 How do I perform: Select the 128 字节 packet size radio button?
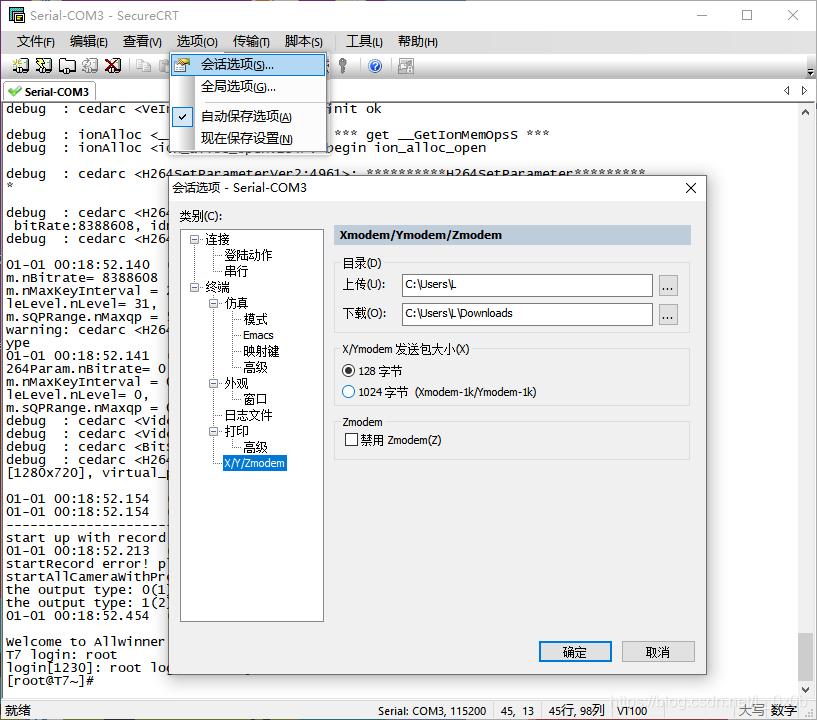[x=348, y=370]
